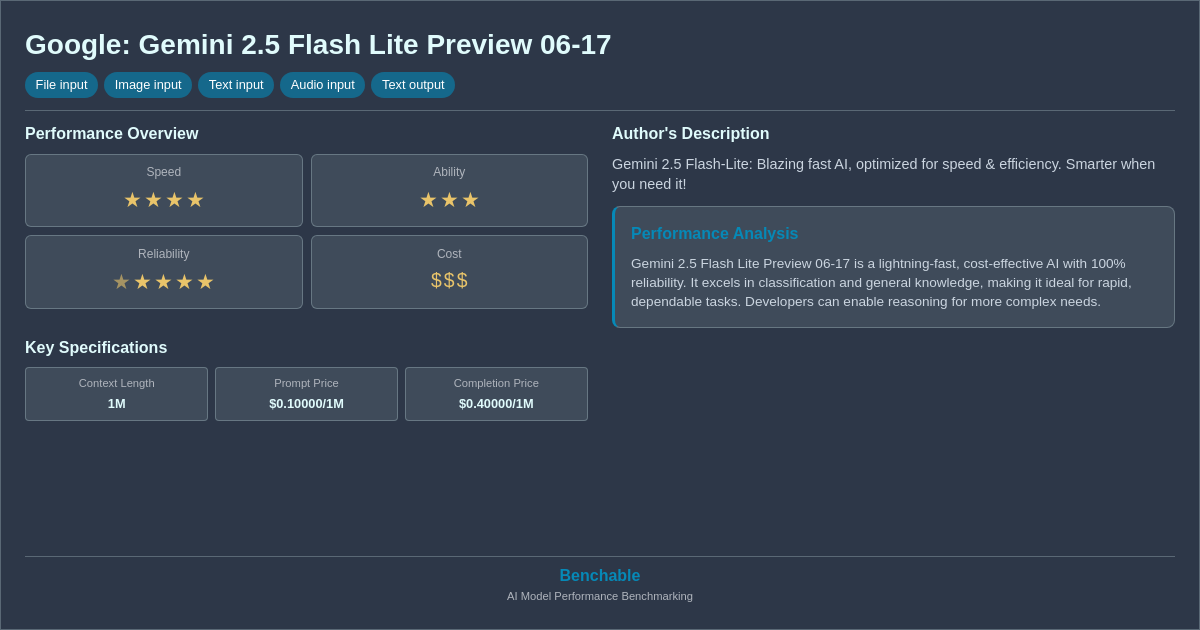Click the model title heading

tap(318, 45)
